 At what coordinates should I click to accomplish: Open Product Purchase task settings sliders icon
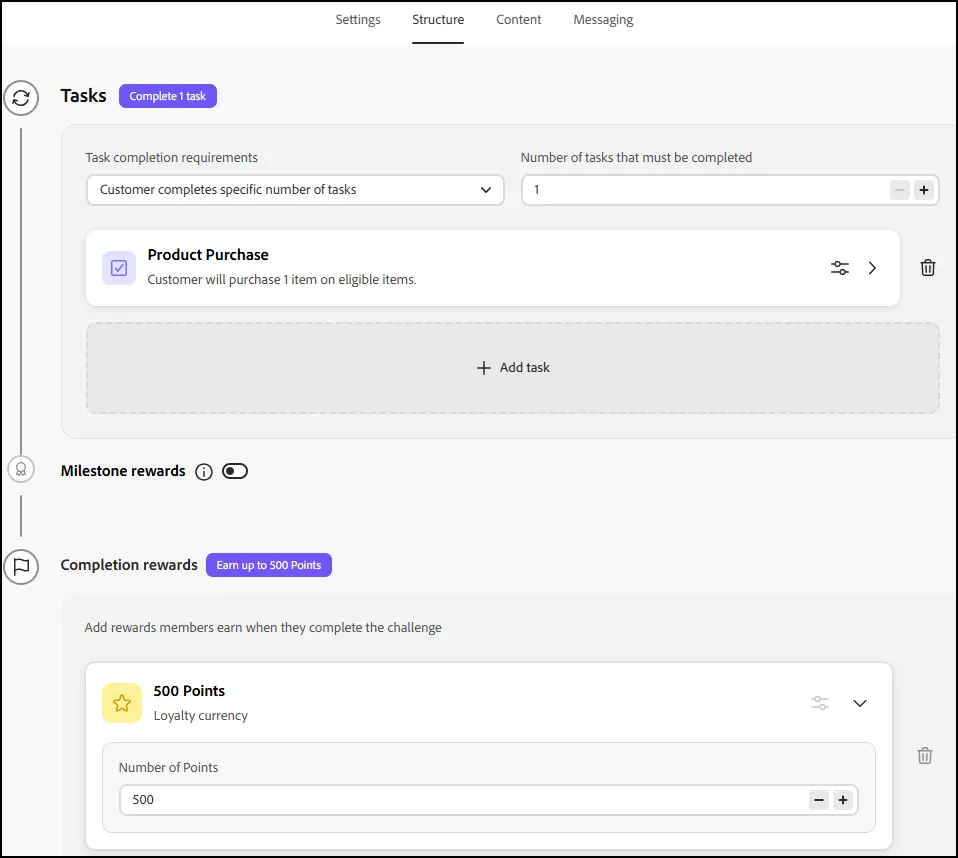(x=839, y=268)
